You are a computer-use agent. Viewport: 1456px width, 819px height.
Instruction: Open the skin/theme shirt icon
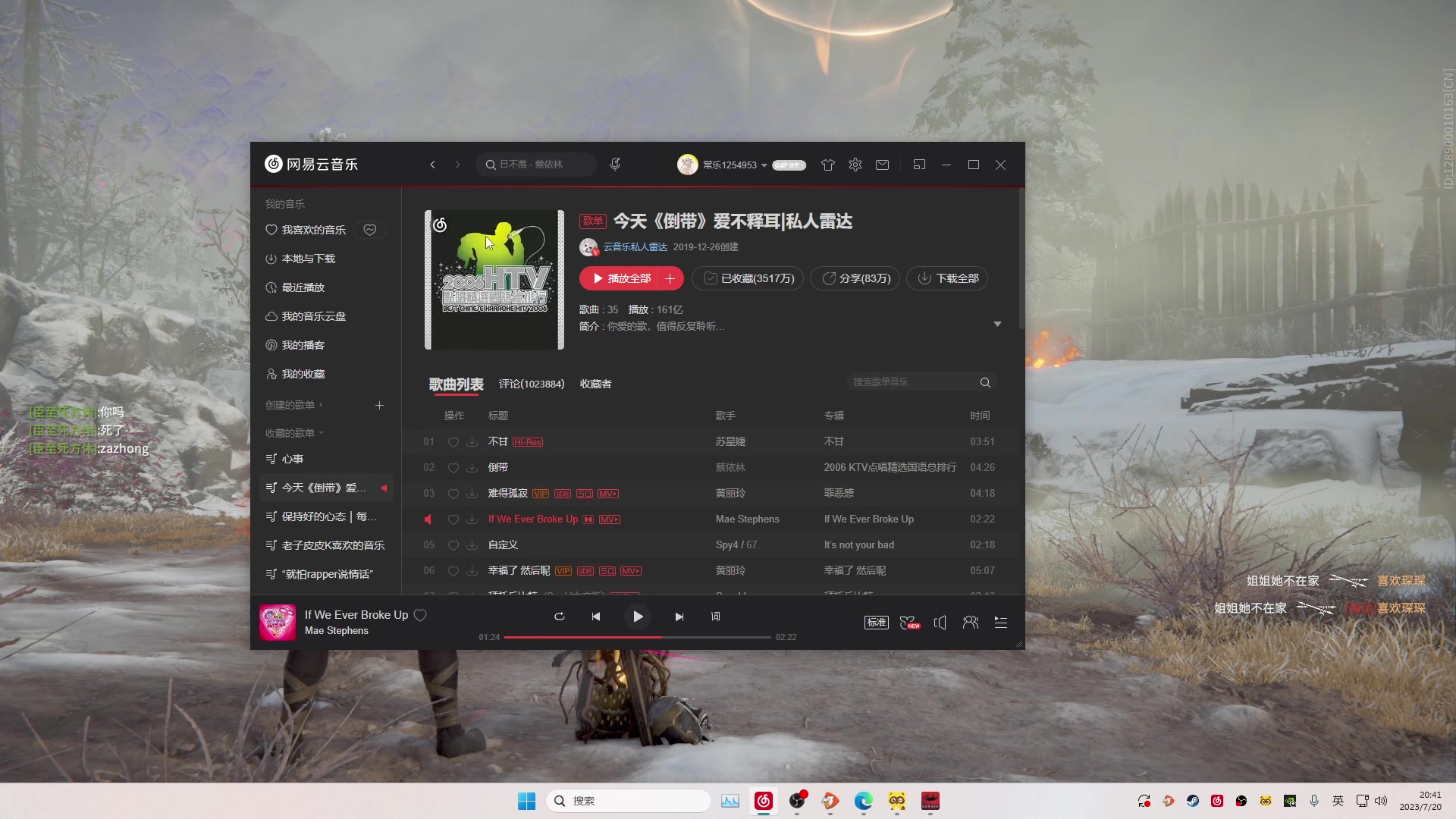click(x=827, y=165)
